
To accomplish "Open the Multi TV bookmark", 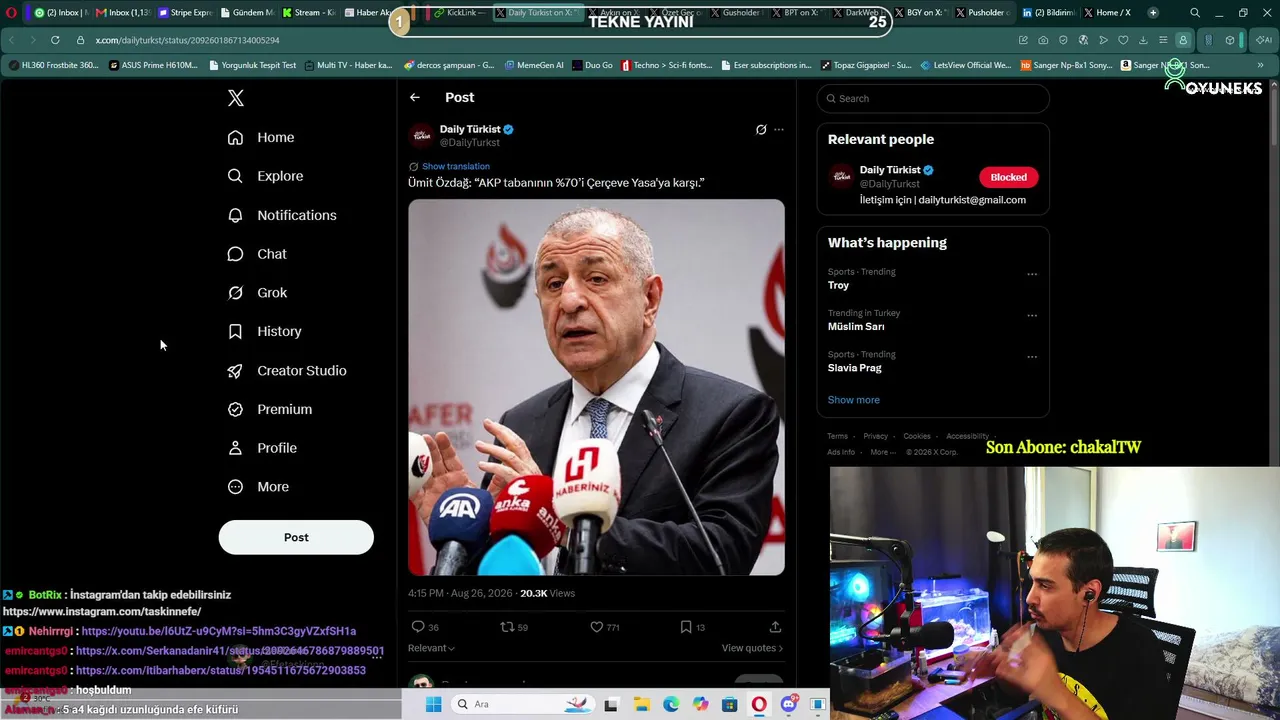I will 347,65.
